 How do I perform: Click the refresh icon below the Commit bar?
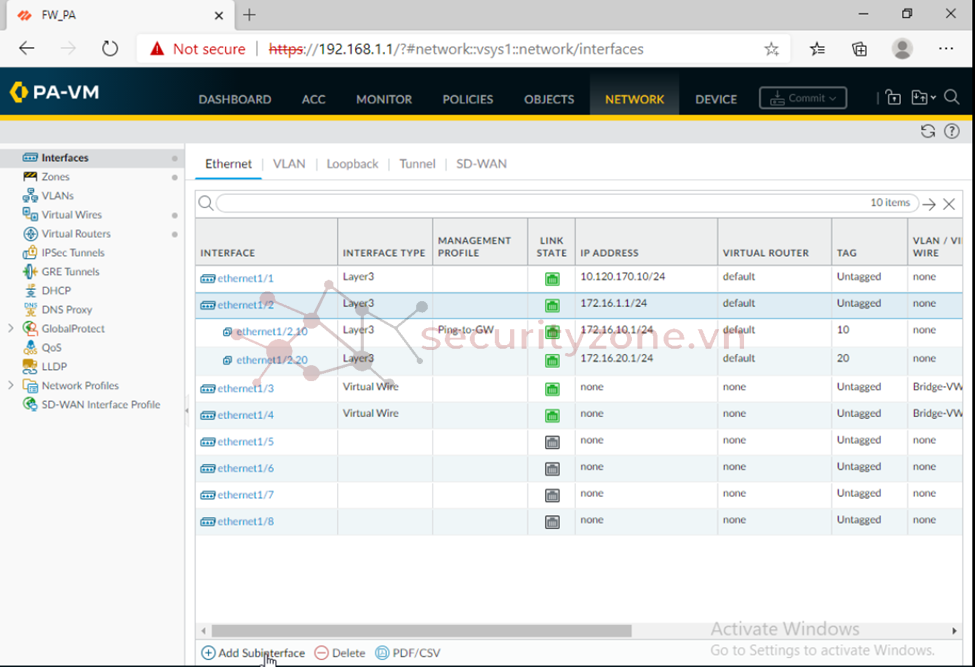[x=928, y=131]
